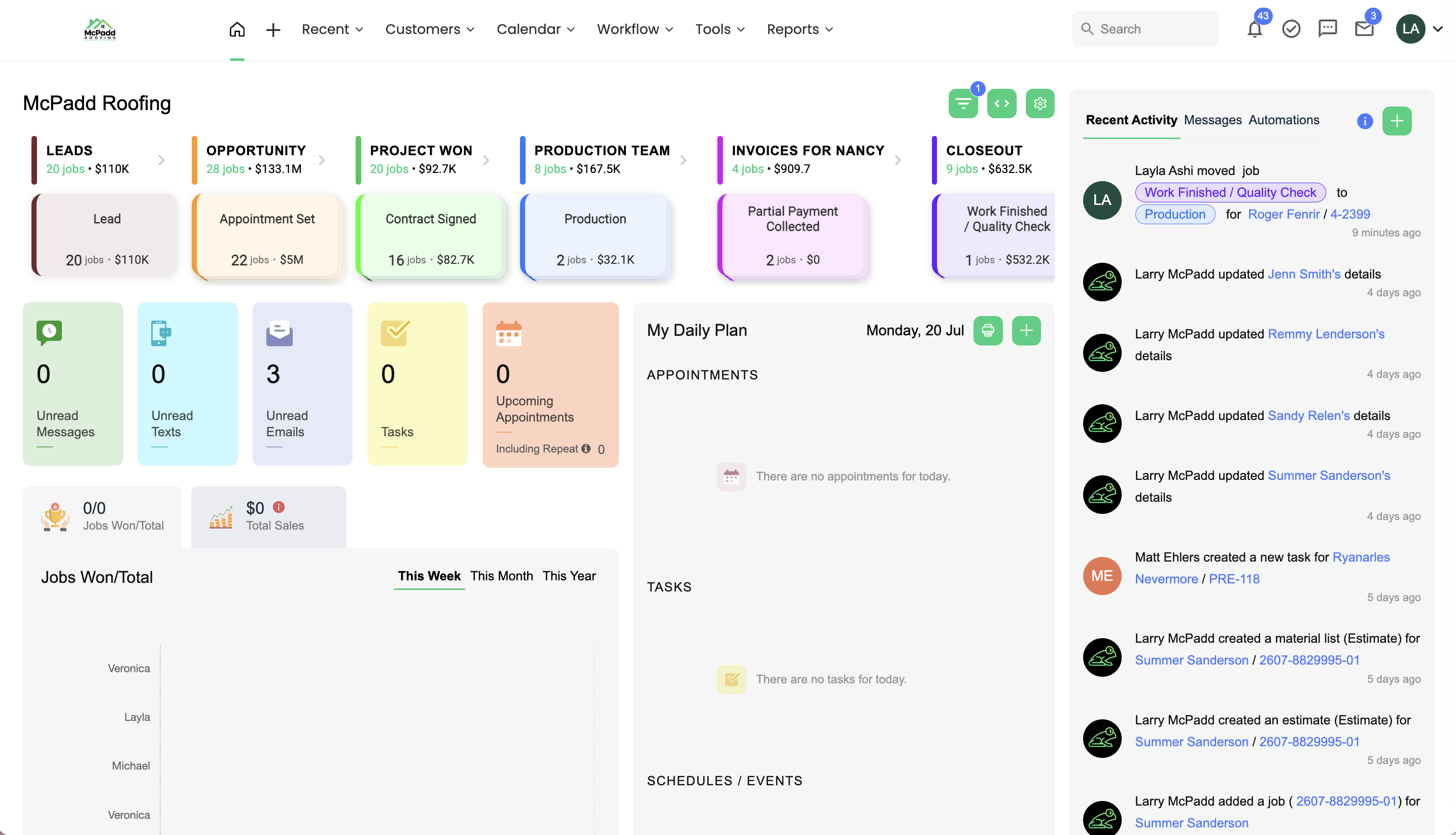Screen dimensions: 1456x835
Task: Open the mail envelope icon
Action: click(1364, 29)
